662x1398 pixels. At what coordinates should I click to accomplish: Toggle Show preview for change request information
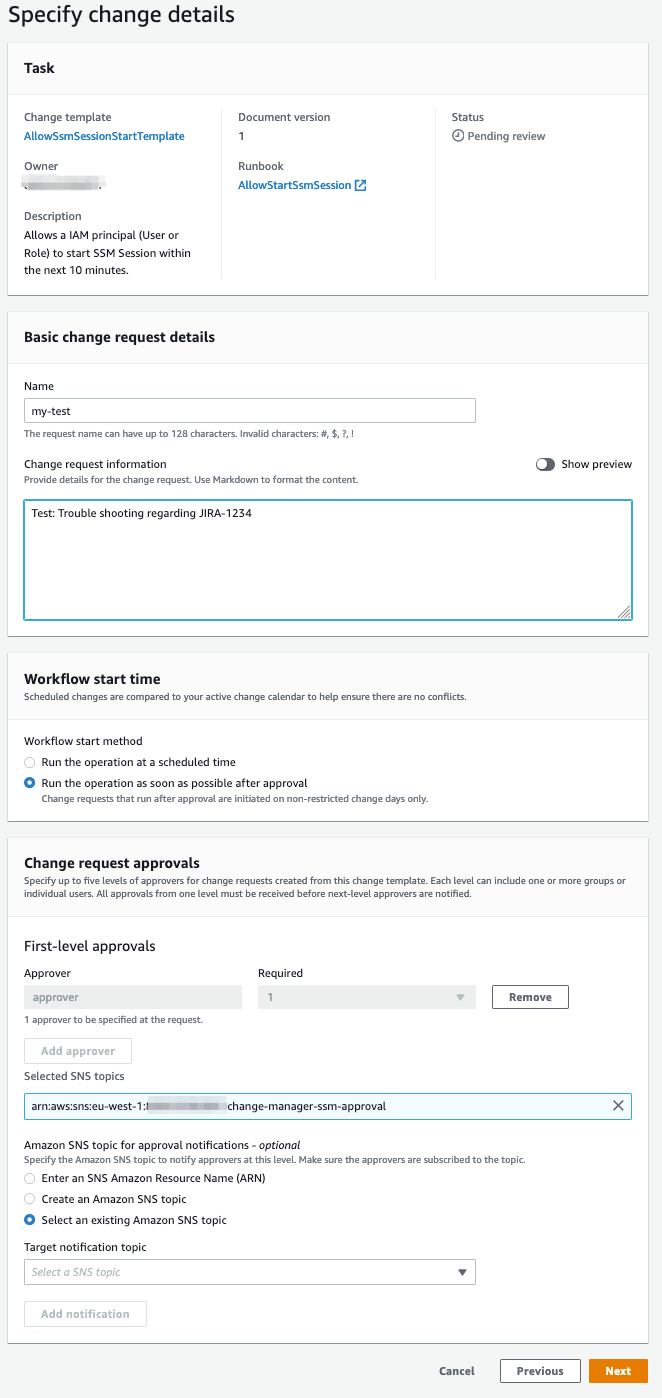click(x=546, y=464)
